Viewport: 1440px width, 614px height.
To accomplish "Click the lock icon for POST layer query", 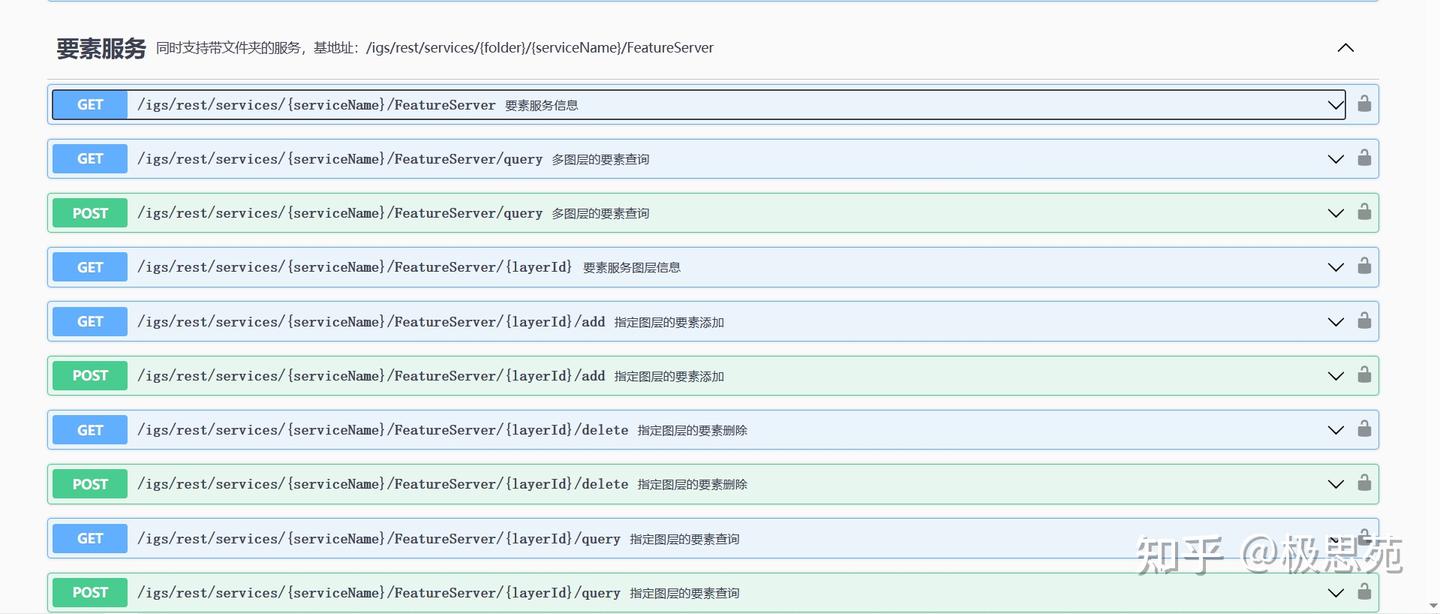I will (x=1364, y=592).
